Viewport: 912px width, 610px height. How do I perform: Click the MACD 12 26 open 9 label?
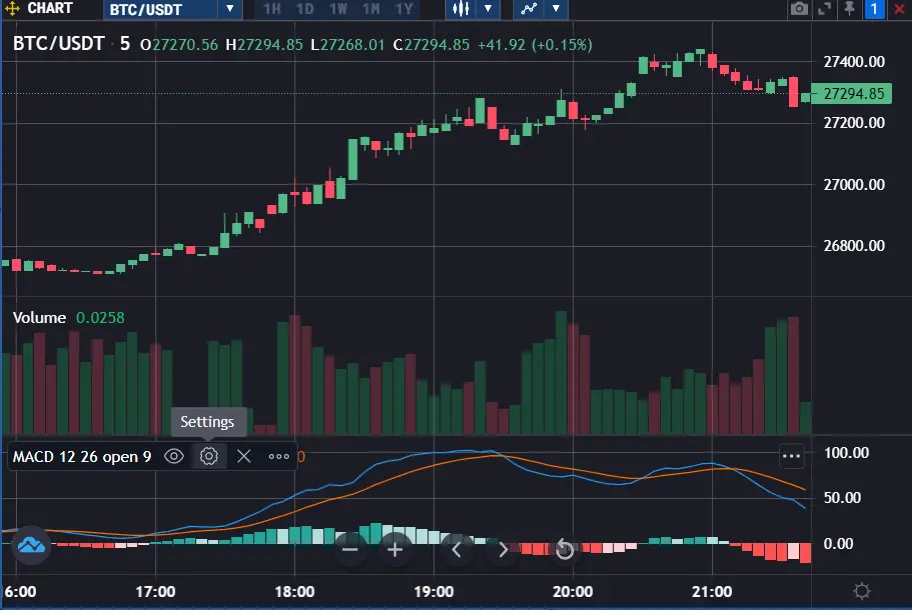point(82,457)
